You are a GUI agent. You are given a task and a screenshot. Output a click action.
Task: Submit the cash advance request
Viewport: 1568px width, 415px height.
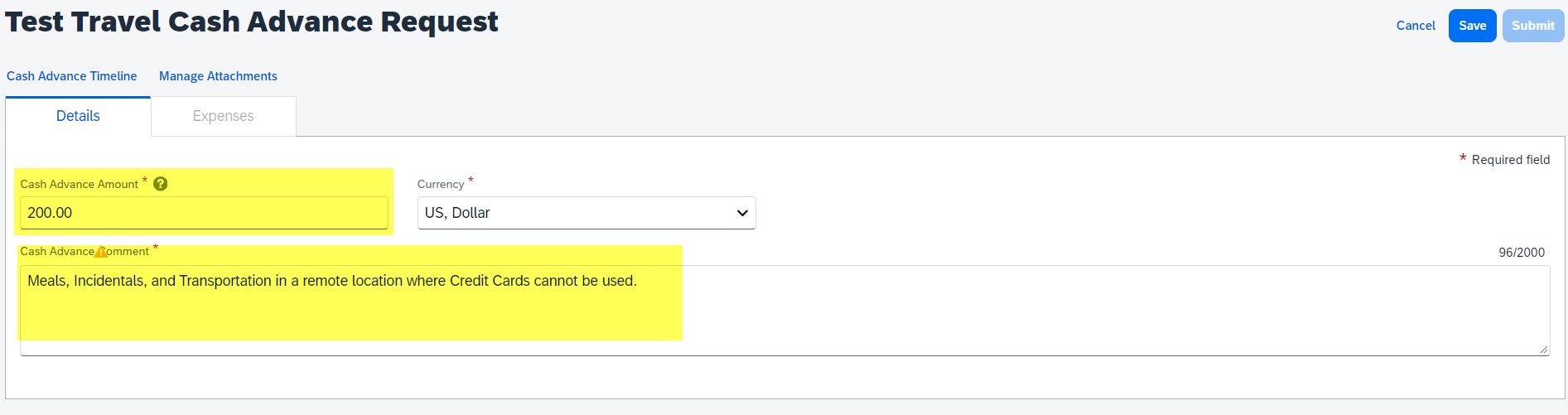(x=1533, y=26)
